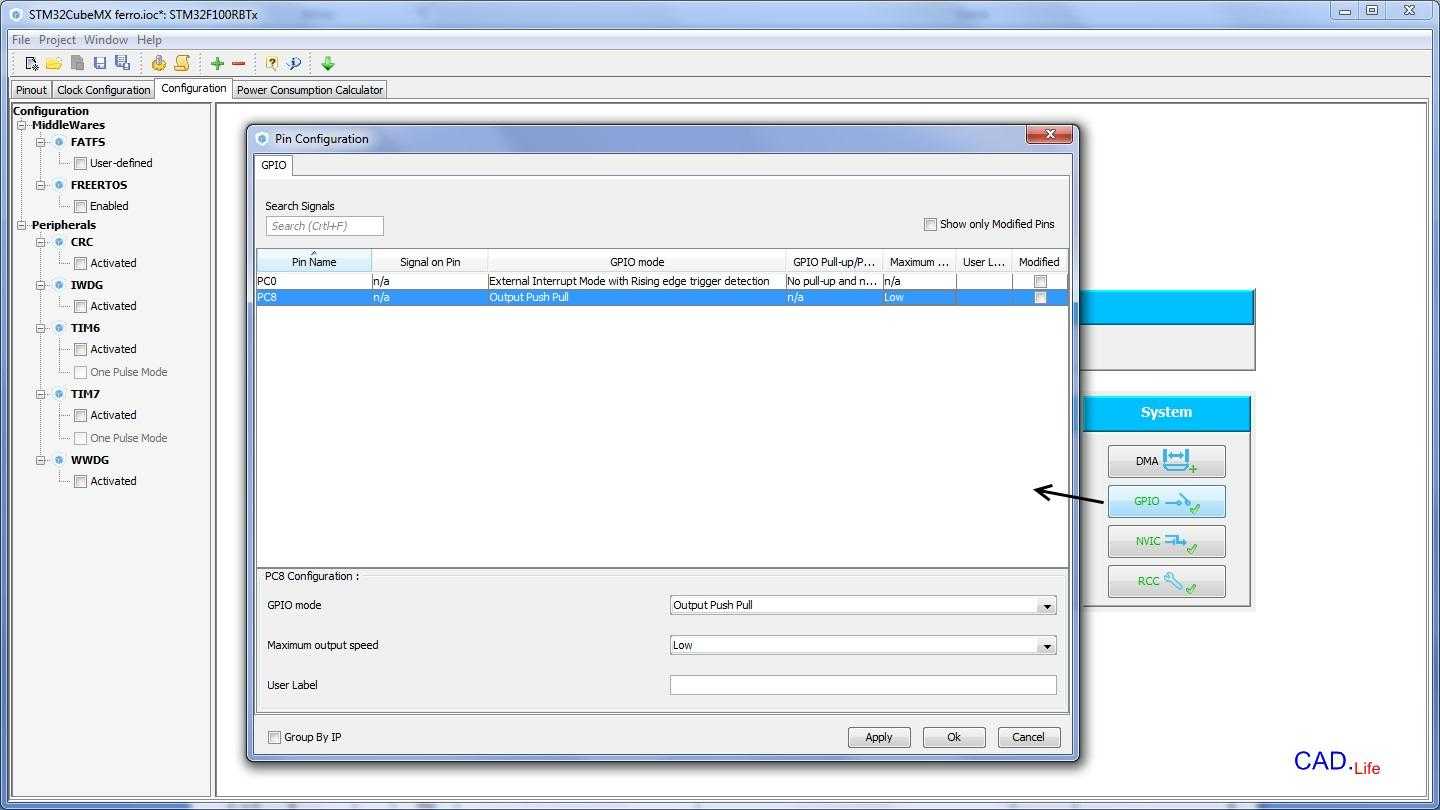1440x810 pixels.
Task: Click the green down arrow toolbar icon
Action: [x=328, y=63]
